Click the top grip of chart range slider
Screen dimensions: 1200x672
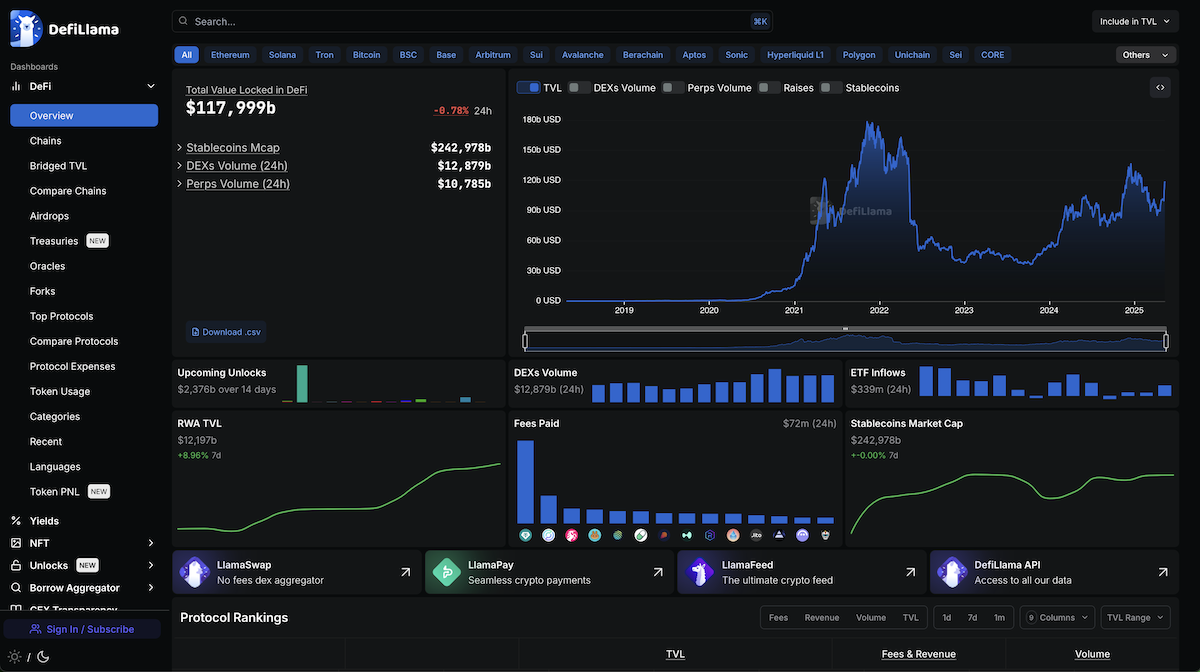845,329
